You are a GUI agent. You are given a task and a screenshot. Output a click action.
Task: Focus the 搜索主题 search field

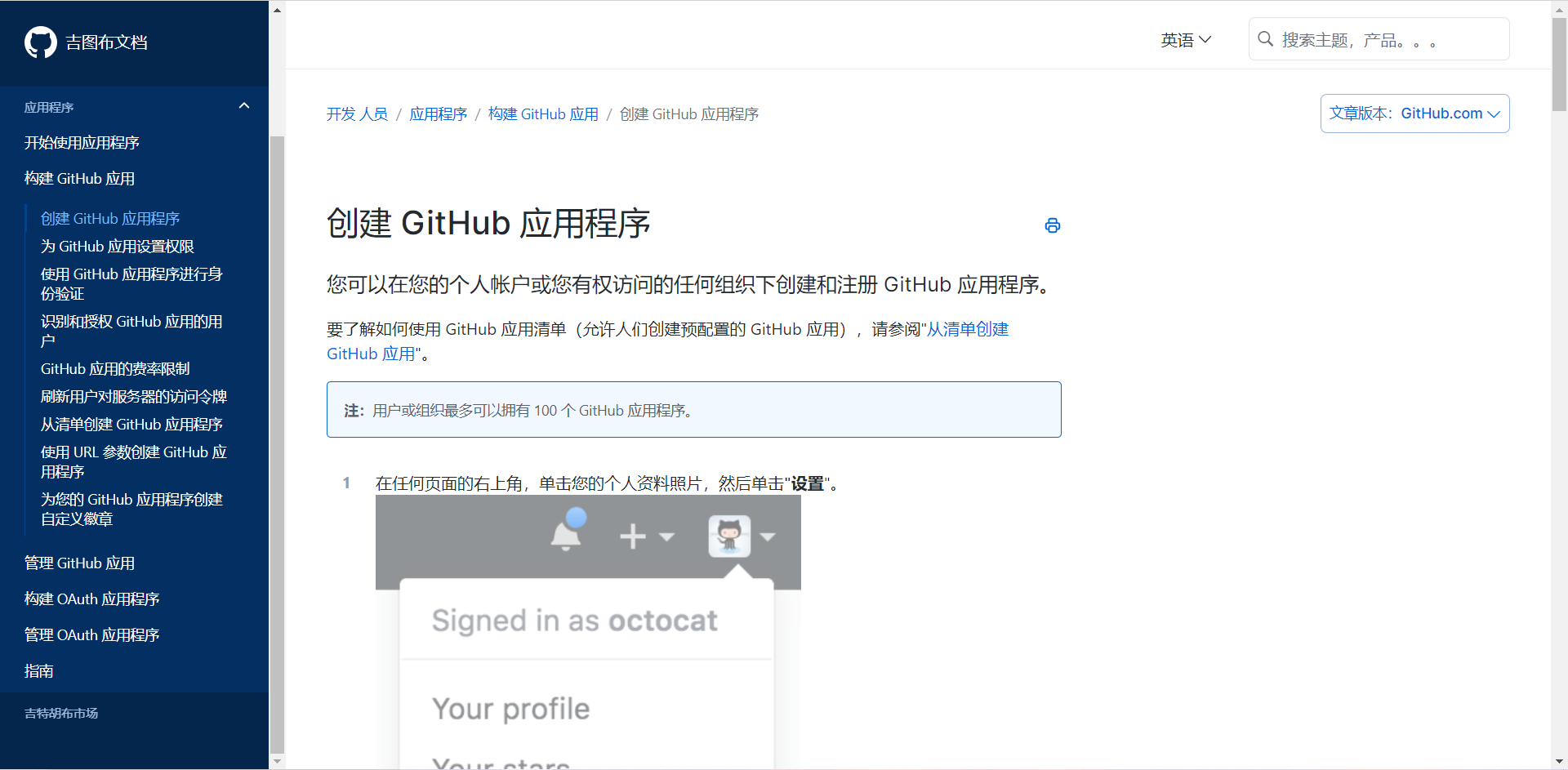point(1379,39)
